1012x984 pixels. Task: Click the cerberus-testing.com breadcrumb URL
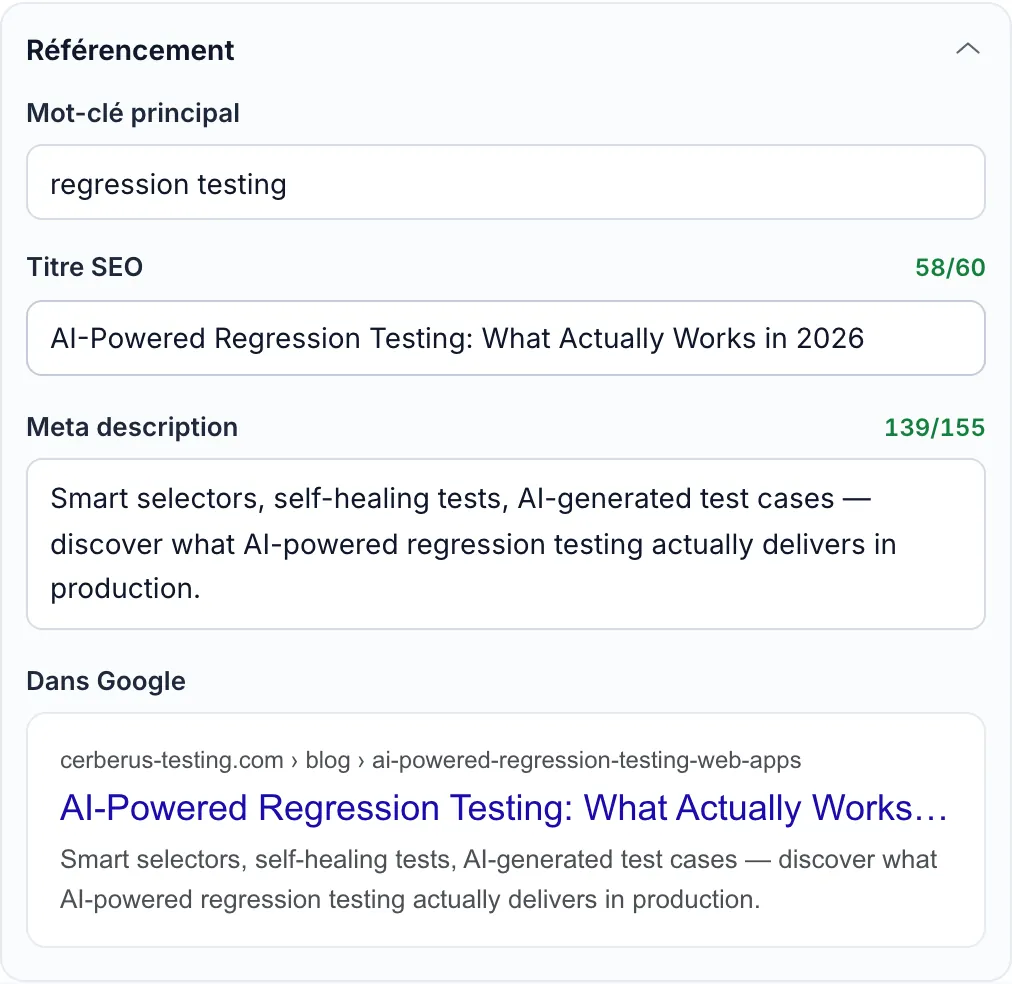point(430,760)
